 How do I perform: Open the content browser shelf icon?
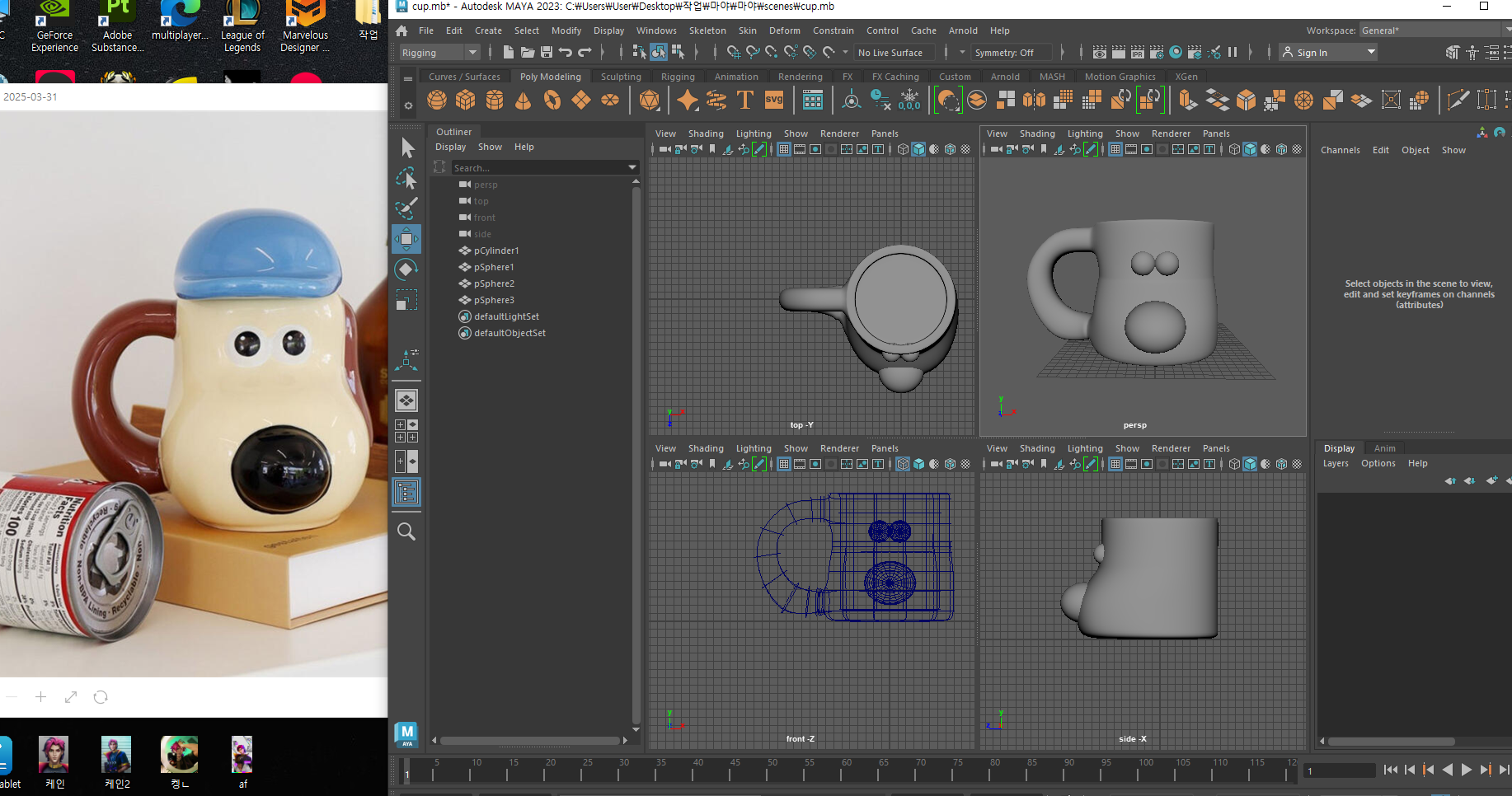coord(813,101)
